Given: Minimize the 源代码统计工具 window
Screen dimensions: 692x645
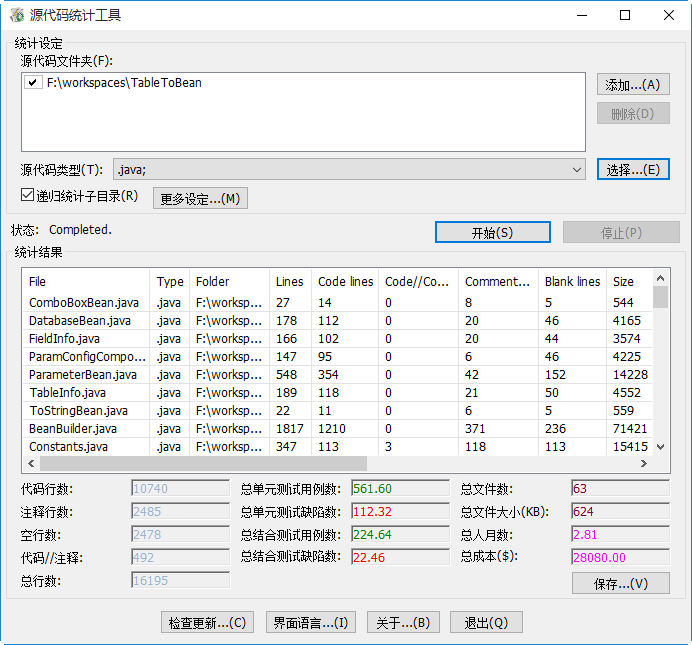Looking at the screenshot, I should click(x=582, y=15).
